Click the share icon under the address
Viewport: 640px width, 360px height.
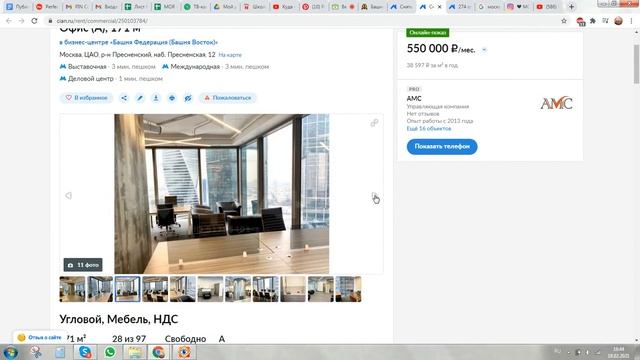click(x=124, y=98)
